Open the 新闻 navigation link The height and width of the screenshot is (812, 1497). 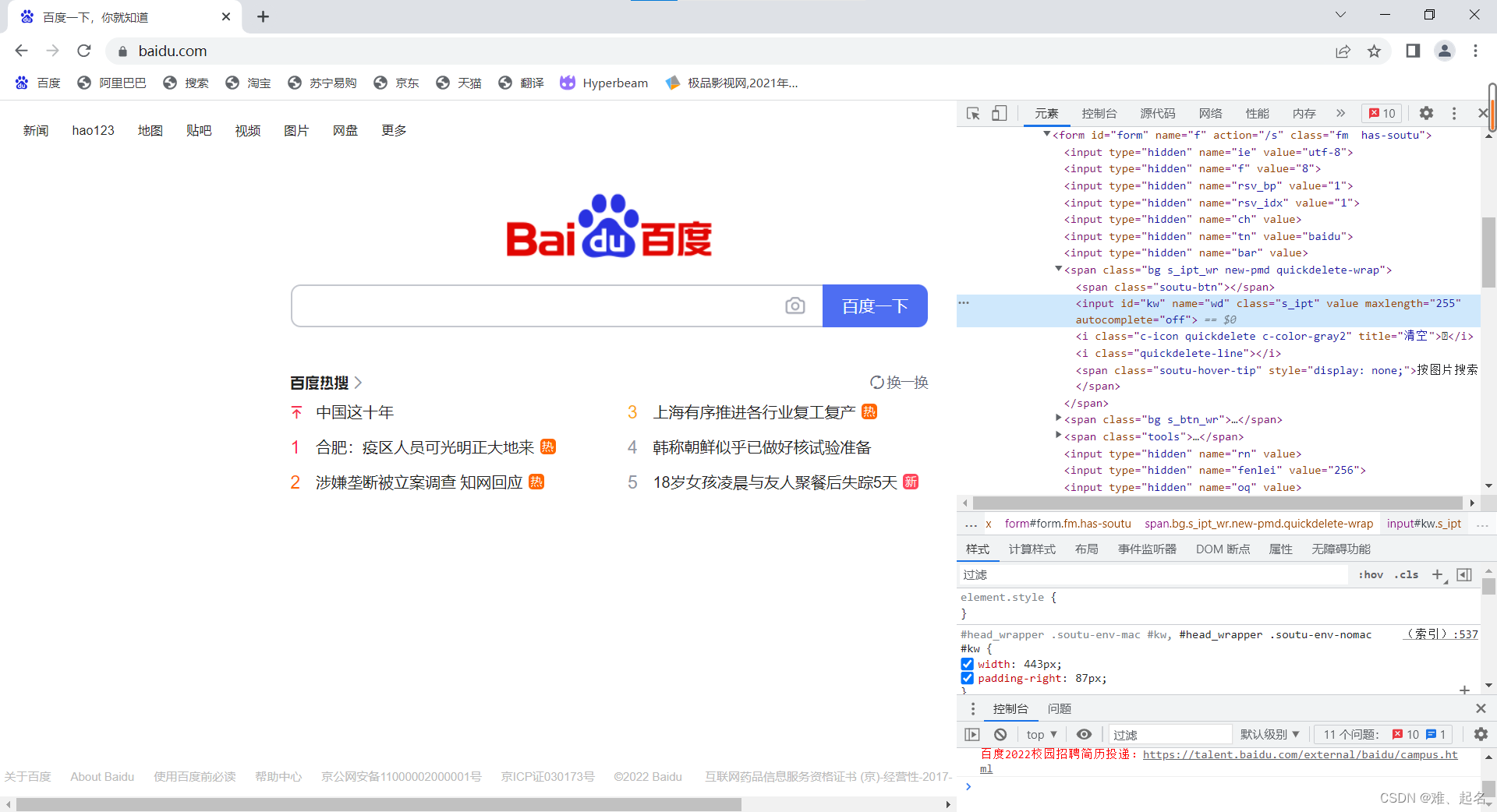(36, 131)
